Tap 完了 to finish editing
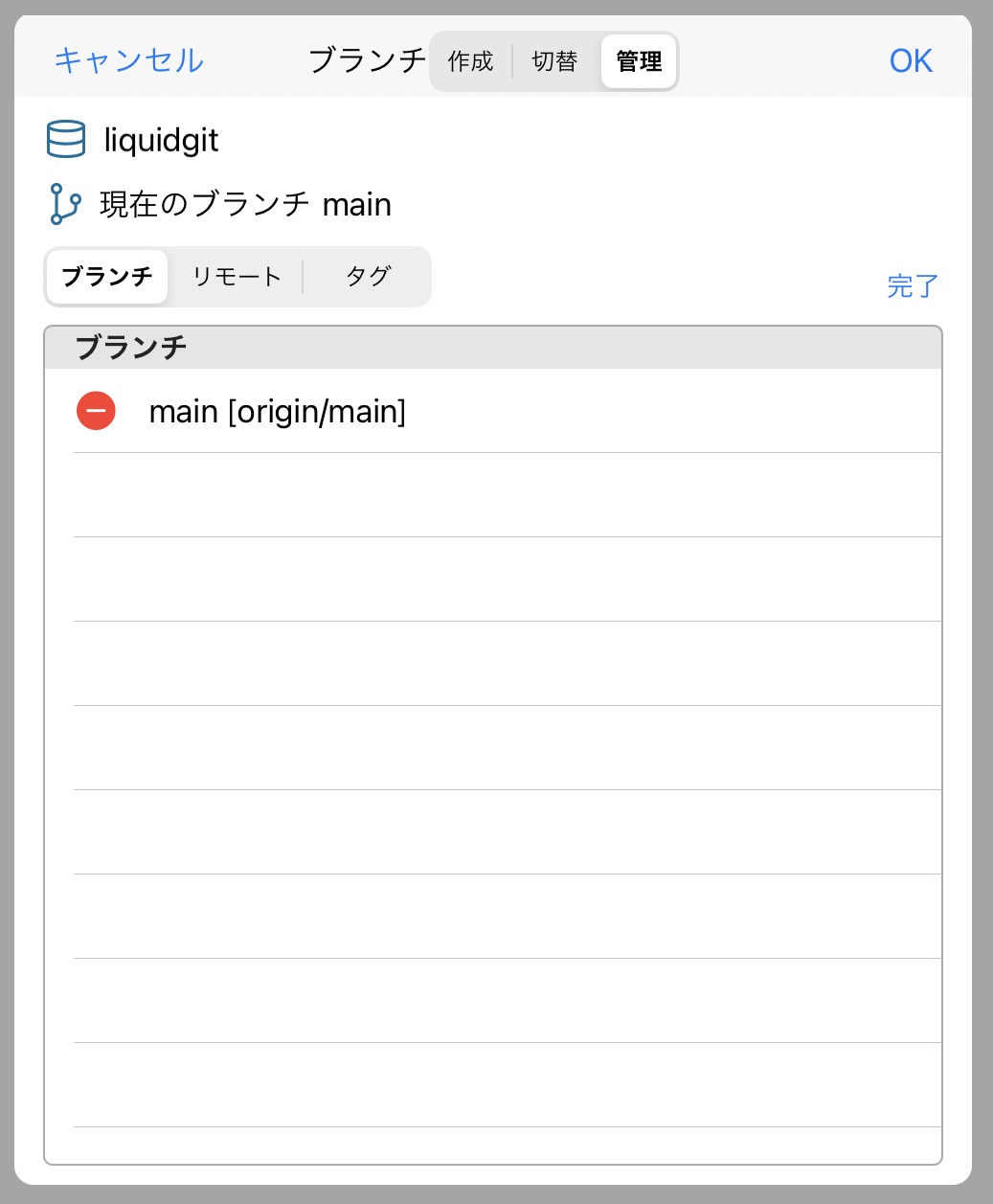993x1204 pixels. click(x=912, y=285)
